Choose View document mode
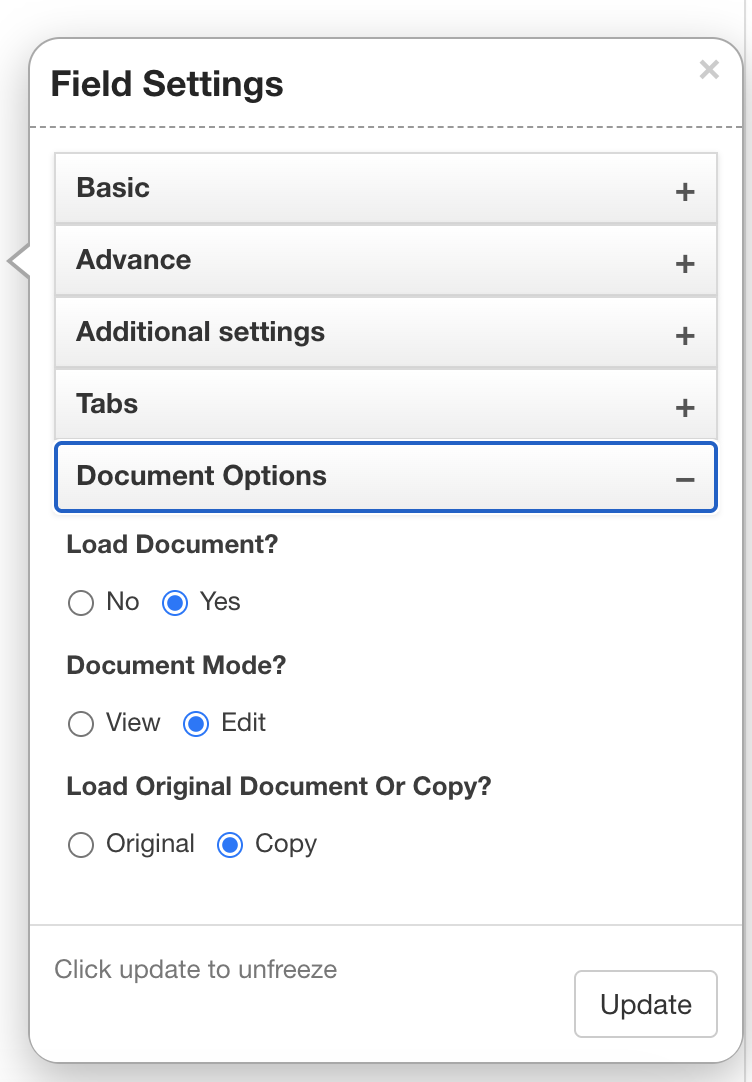This screenshot has width=752, height=1082. point(81,724)
